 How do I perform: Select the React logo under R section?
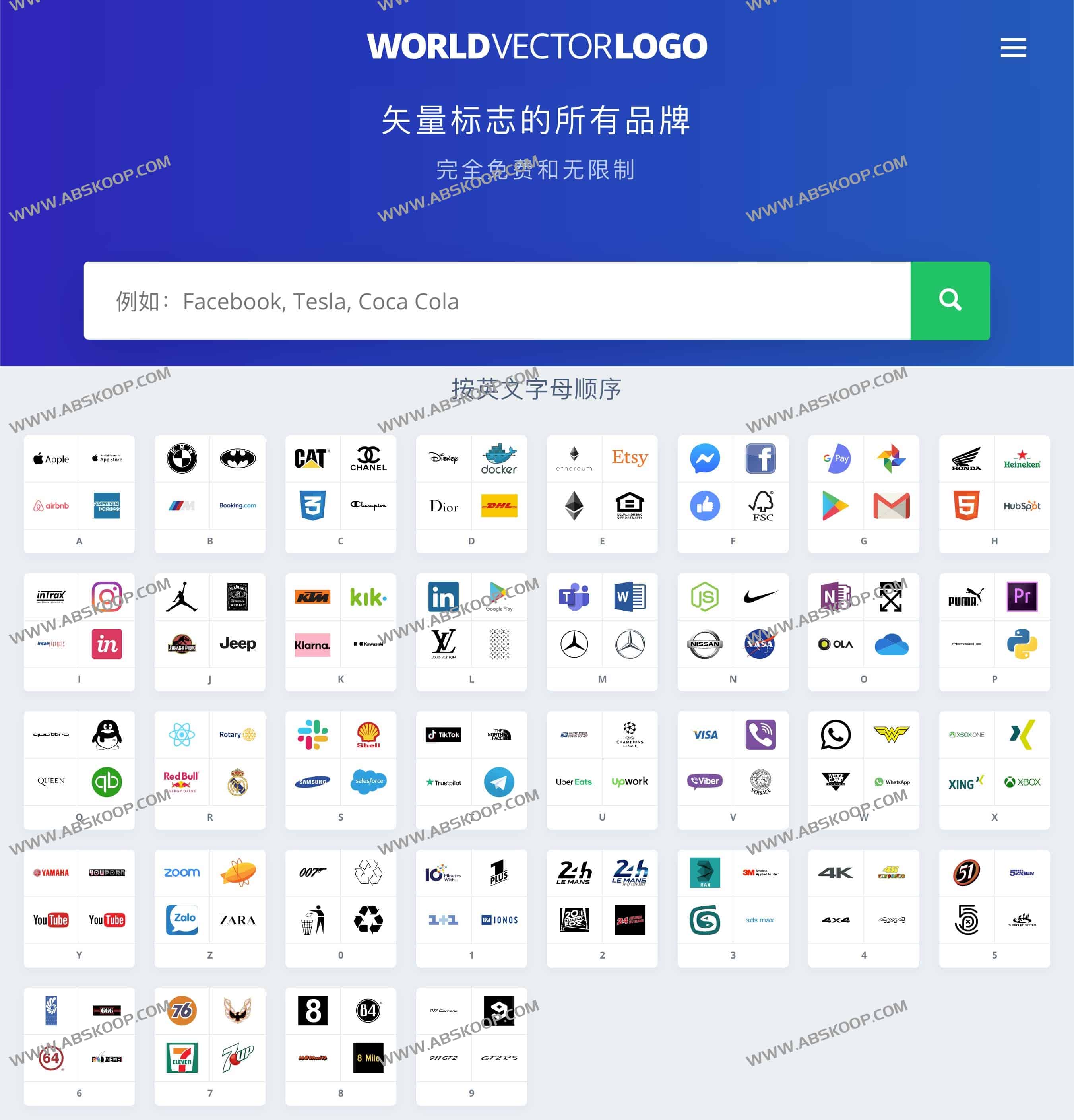coord(180,735)
